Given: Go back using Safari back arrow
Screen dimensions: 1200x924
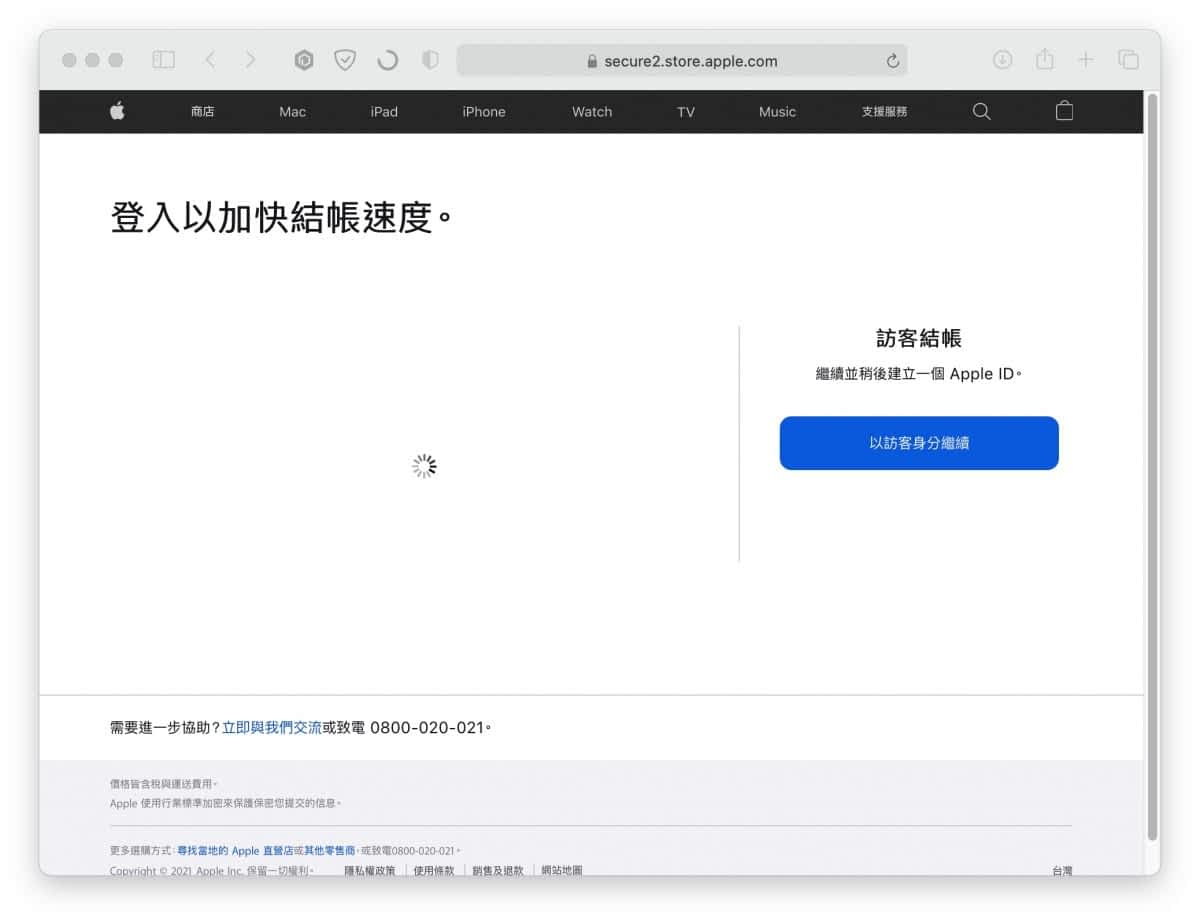Looking at the screenshot, I should pyautogui.click(x=210, y=60).
